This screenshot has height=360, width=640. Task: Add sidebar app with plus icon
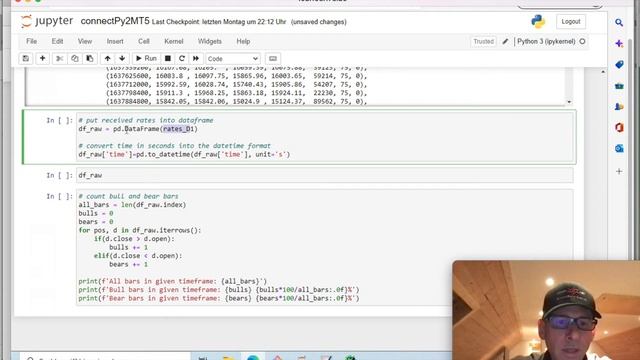tap(619, 171)
